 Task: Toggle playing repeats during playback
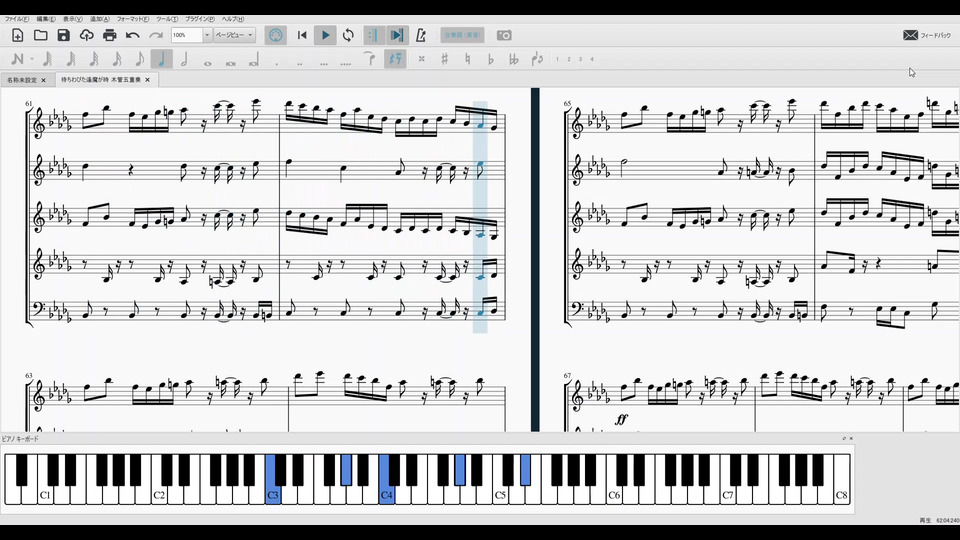click(x=373, y=36)
